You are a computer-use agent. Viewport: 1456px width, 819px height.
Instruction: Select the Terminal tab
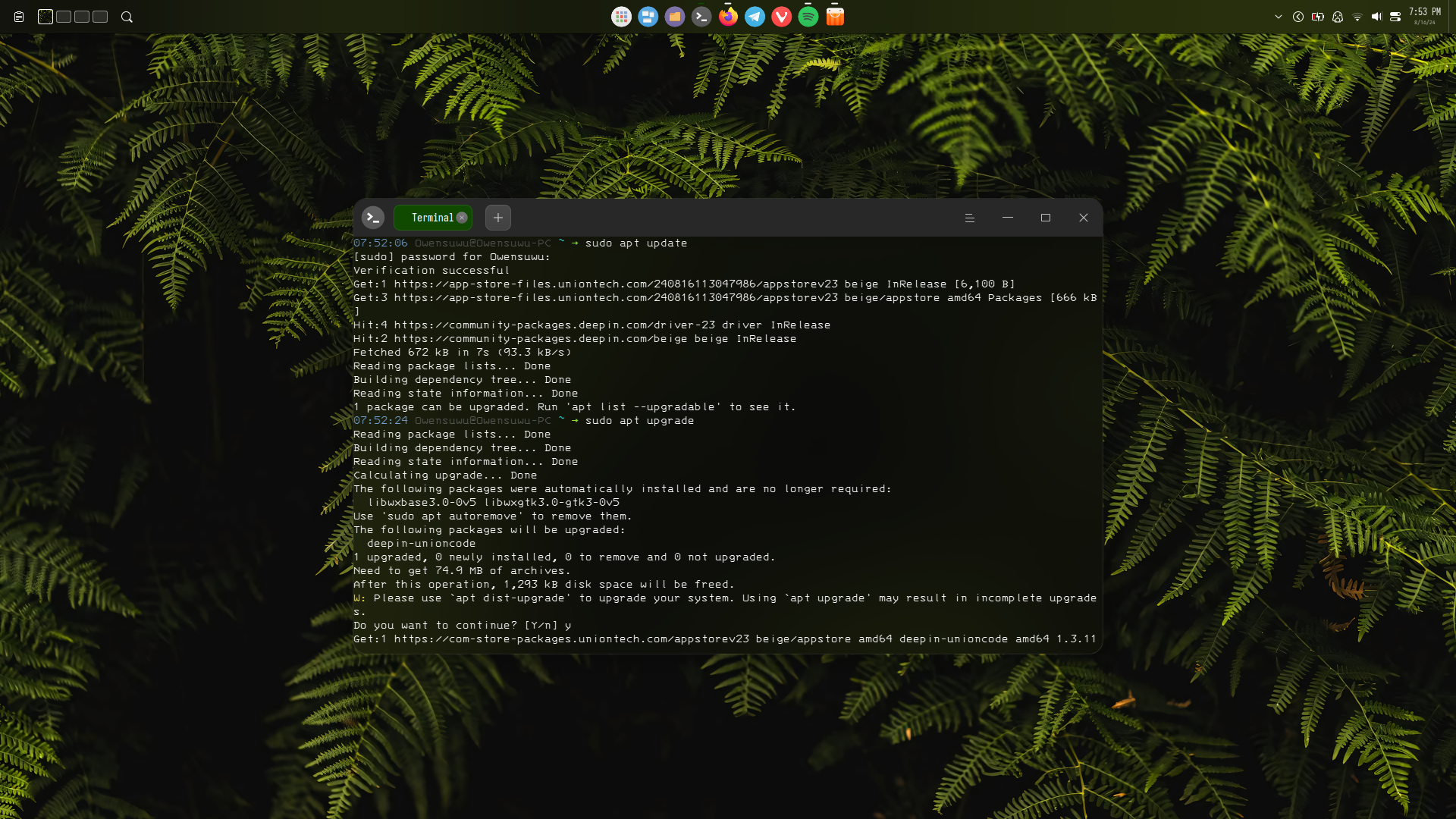pyautogui.click(x=432, y=218)
